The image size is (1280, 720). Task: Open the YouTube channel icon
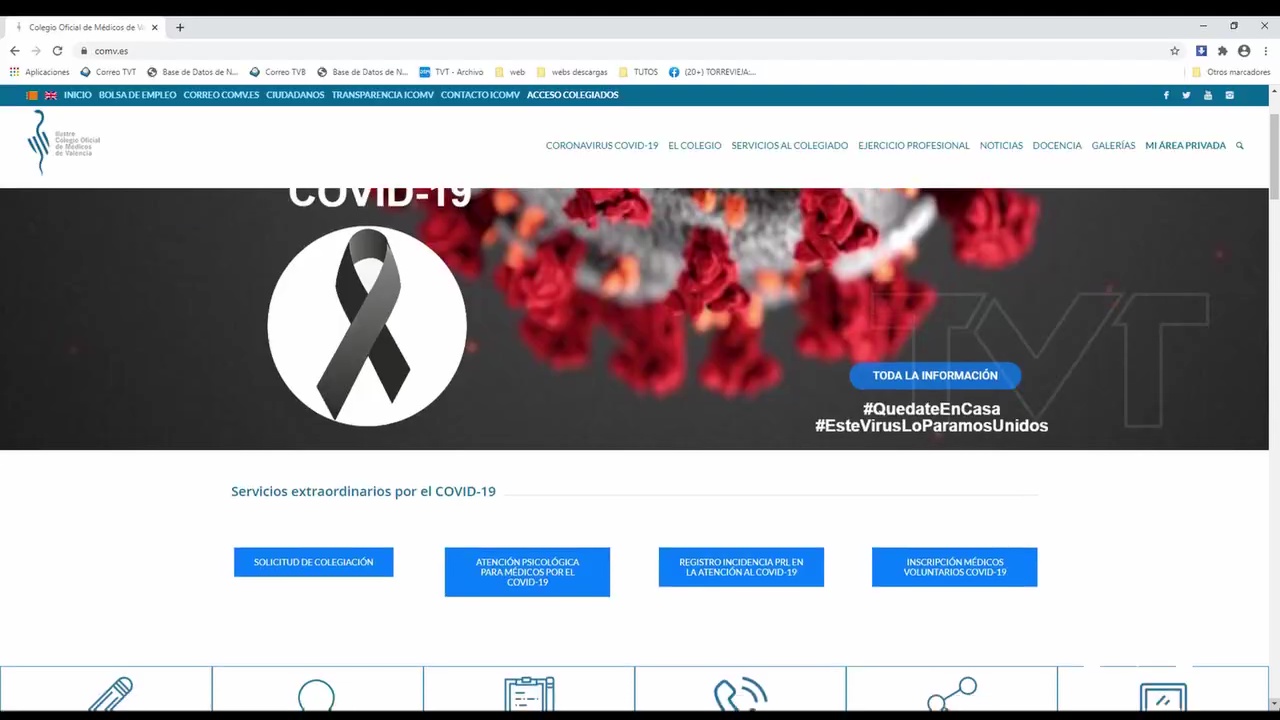tap(1208, 95)
